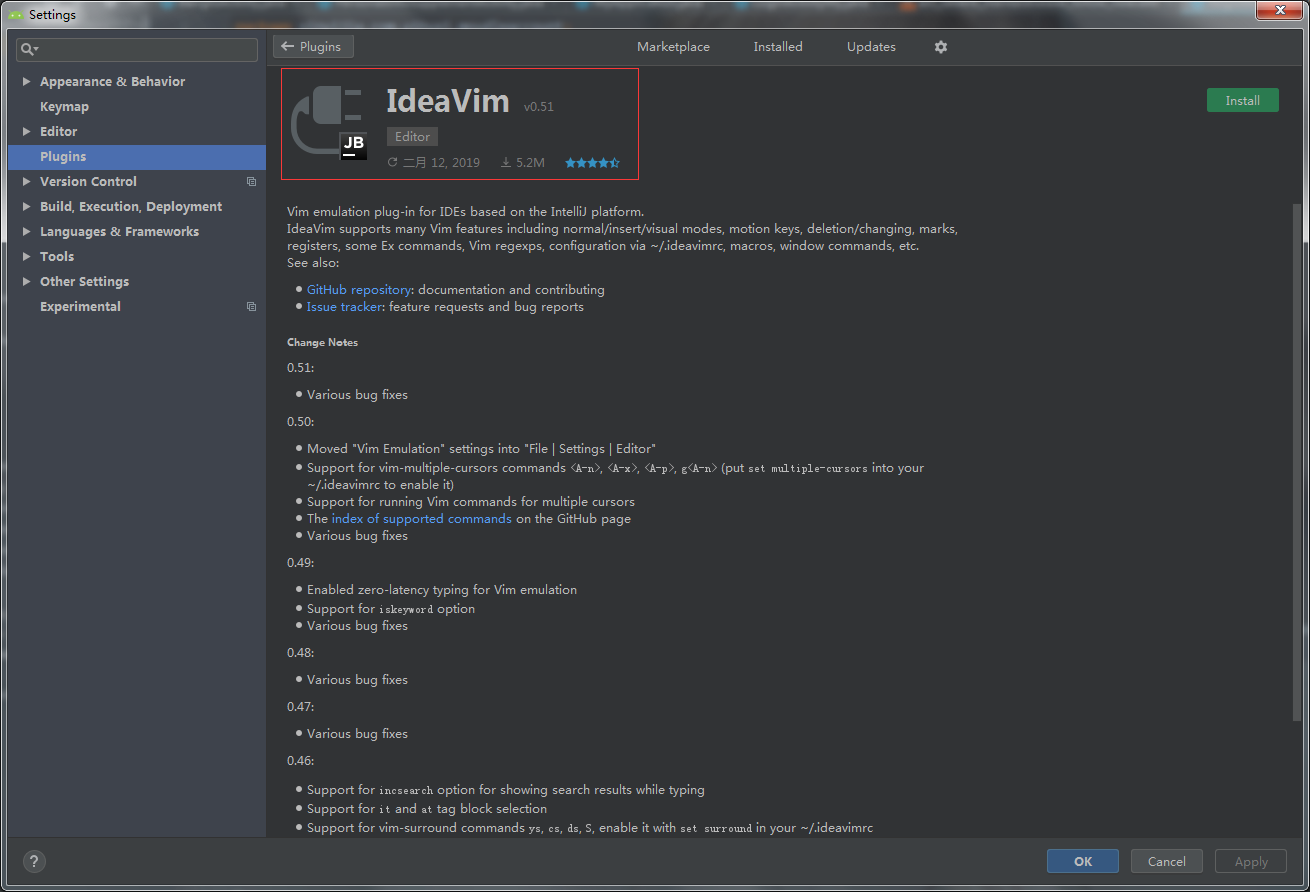Open the plugin manager gear menu
Screen dimensions: 1310x892
(x=940, y=47)
